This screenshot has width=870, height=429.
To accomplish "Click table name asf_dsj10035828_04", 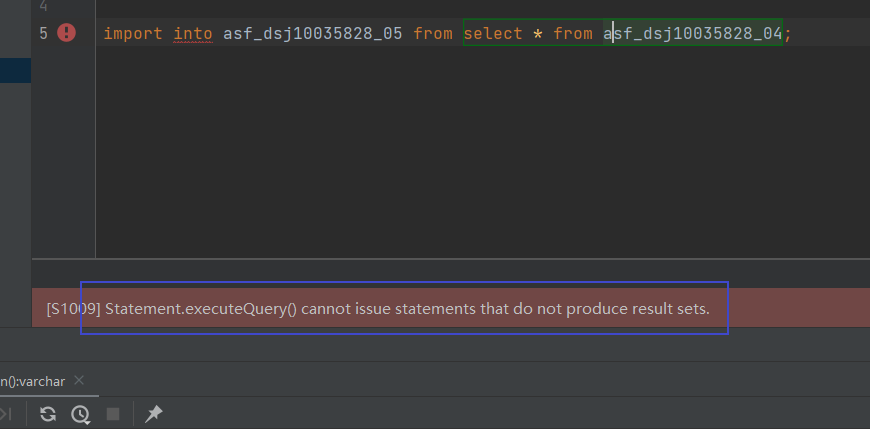I will pos(693,34).
